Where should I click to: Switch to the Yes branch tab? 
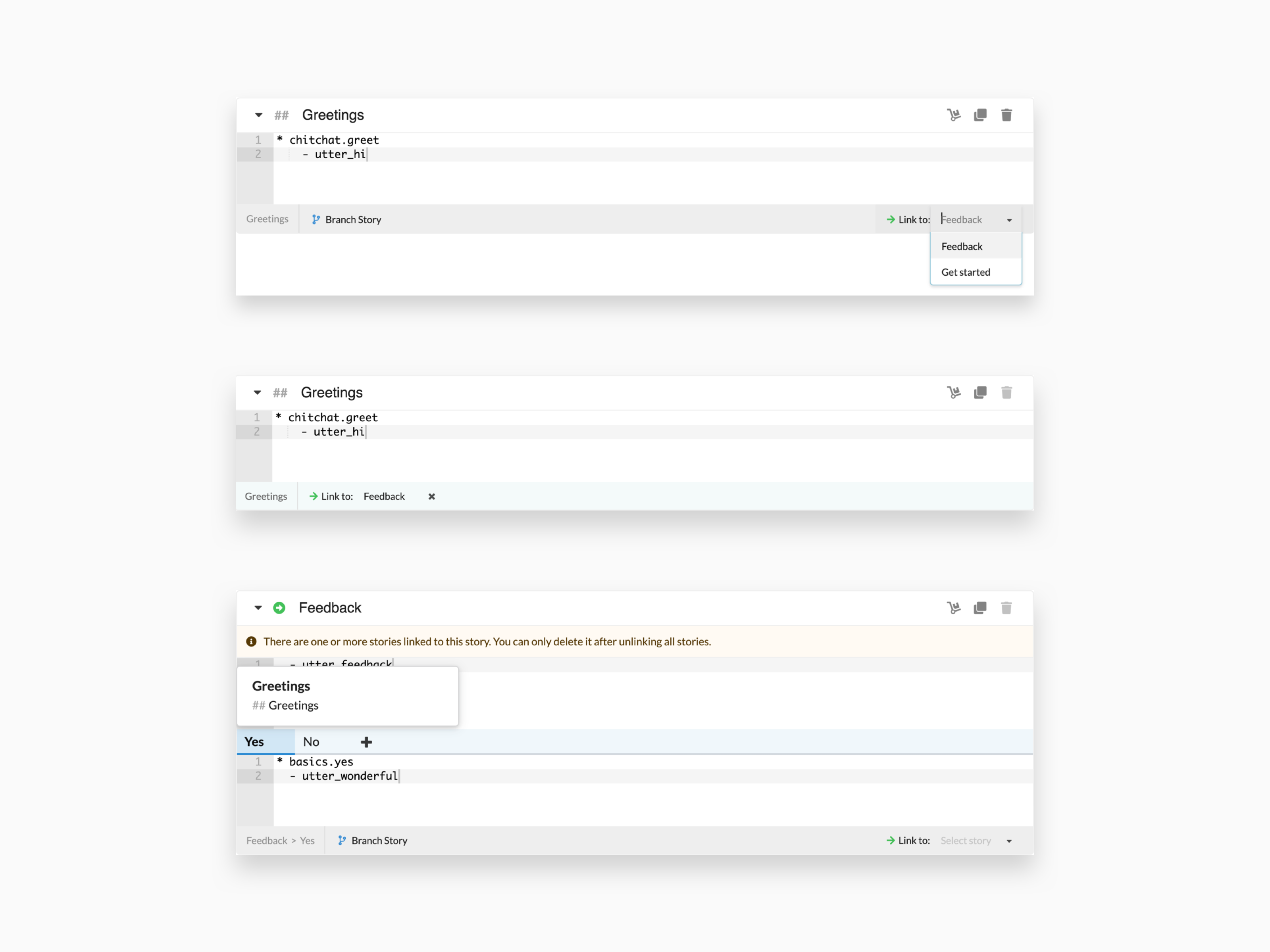(265, 742)
